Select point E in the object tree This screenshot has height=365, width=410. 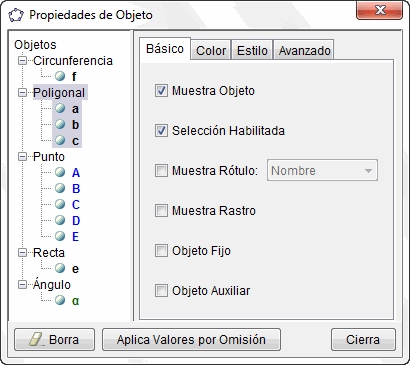click(75, 237)
